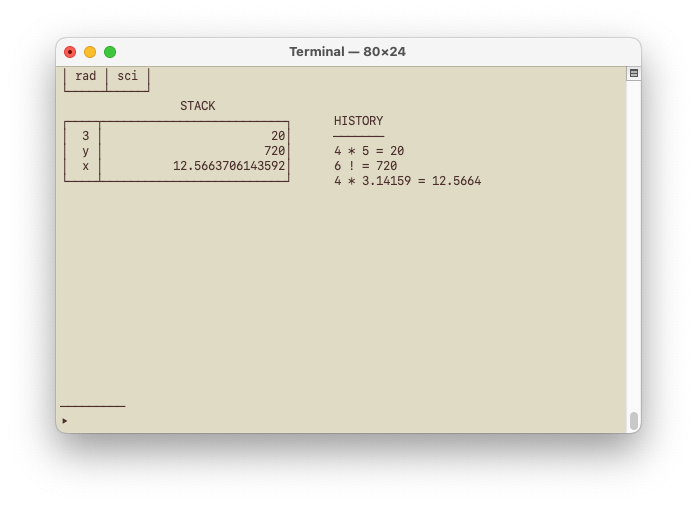Image resolution: width=697 pixels, height=507 pixels.
Task: Click the stack value 12.5663706143592
Action: (x=228, y=166)
